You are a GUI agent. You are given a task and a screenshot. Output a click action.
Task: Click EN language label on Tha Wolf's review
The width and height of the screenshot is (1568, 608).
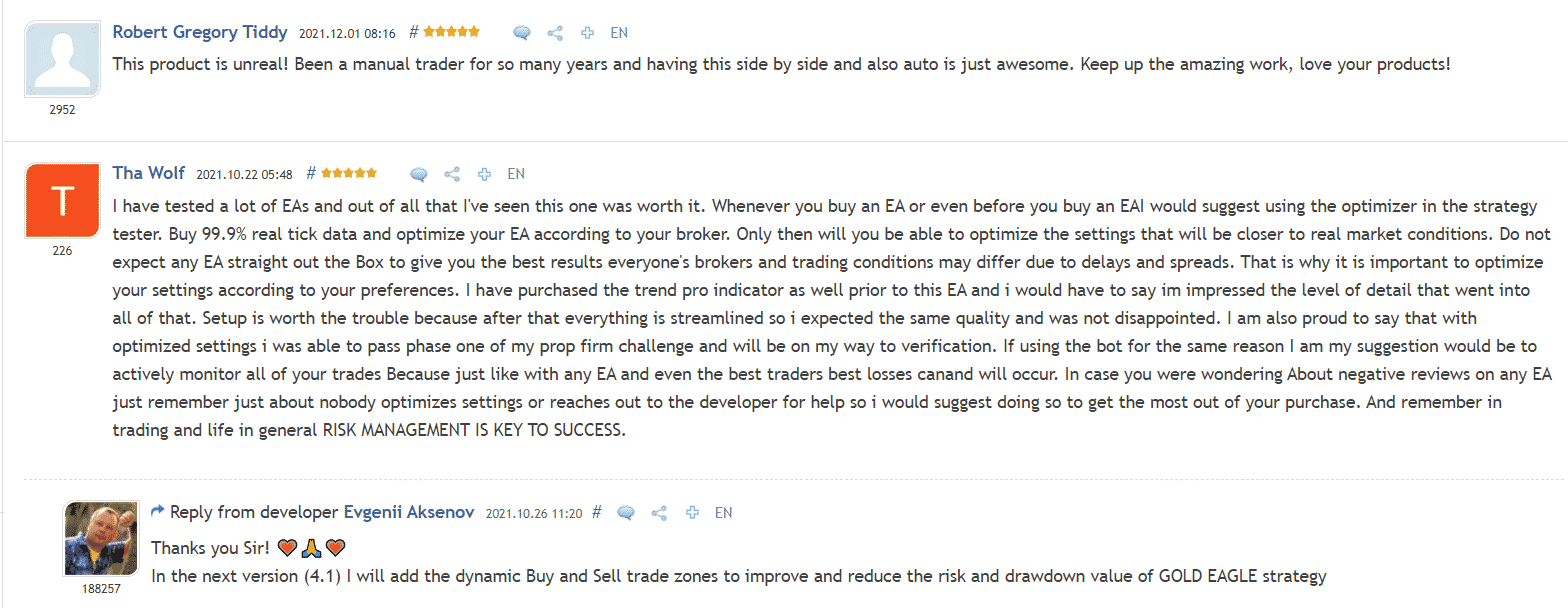(516, 174)
